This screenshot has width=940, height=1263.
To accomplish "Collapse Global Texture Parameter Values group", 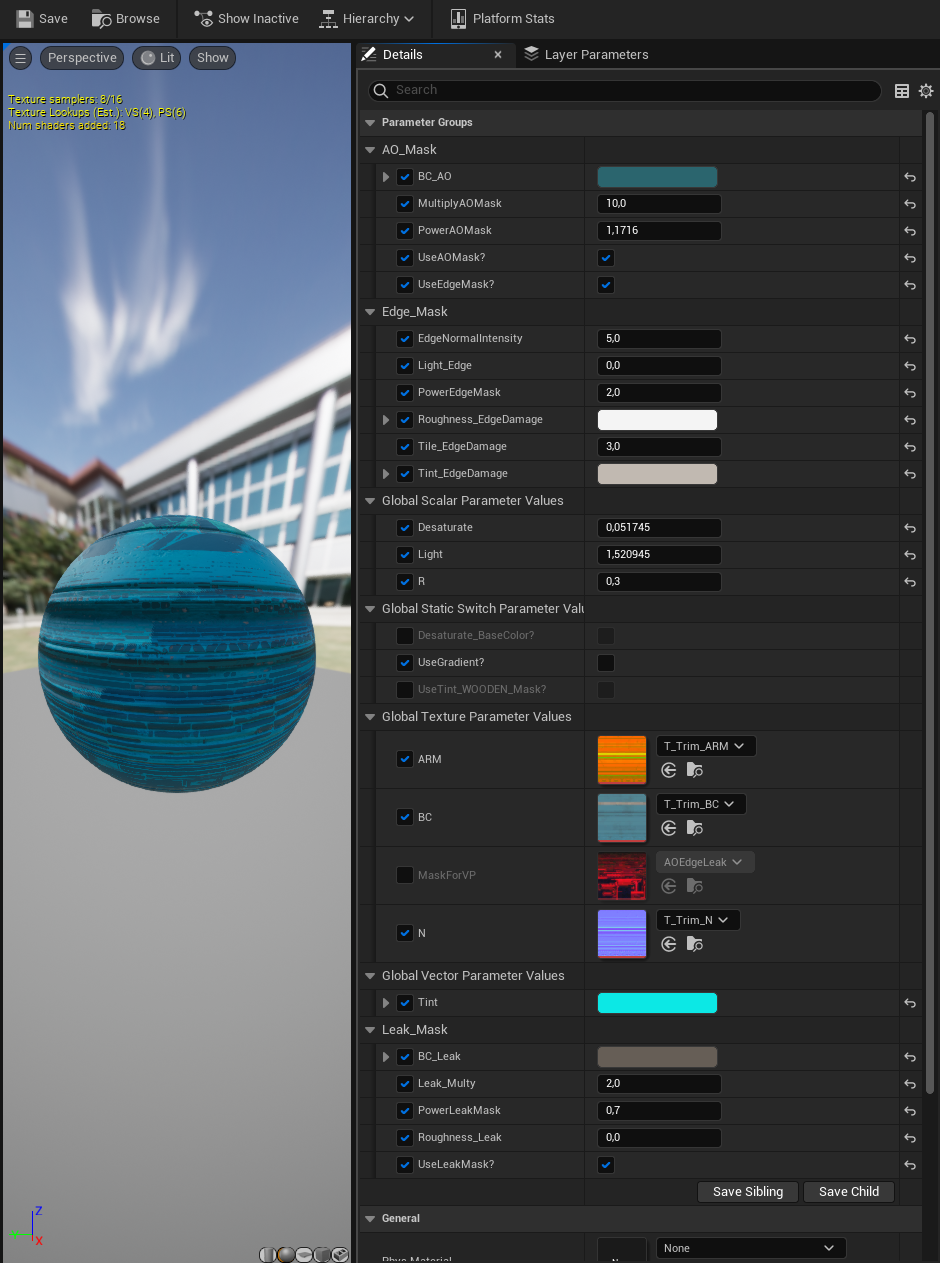I will [x=371, y=717].
